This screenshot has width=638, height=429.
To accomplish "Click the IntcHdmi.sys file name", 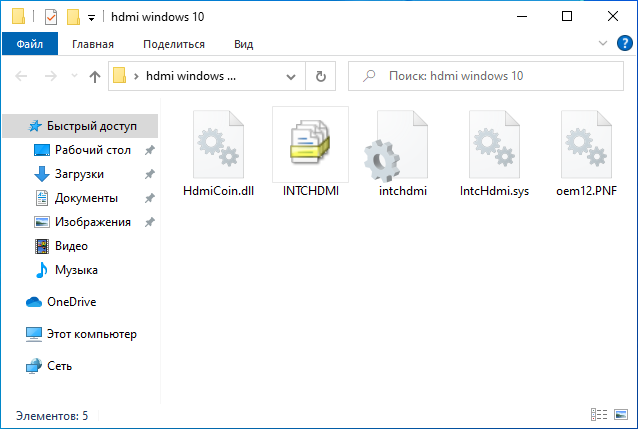I will [x=494, y=191].
